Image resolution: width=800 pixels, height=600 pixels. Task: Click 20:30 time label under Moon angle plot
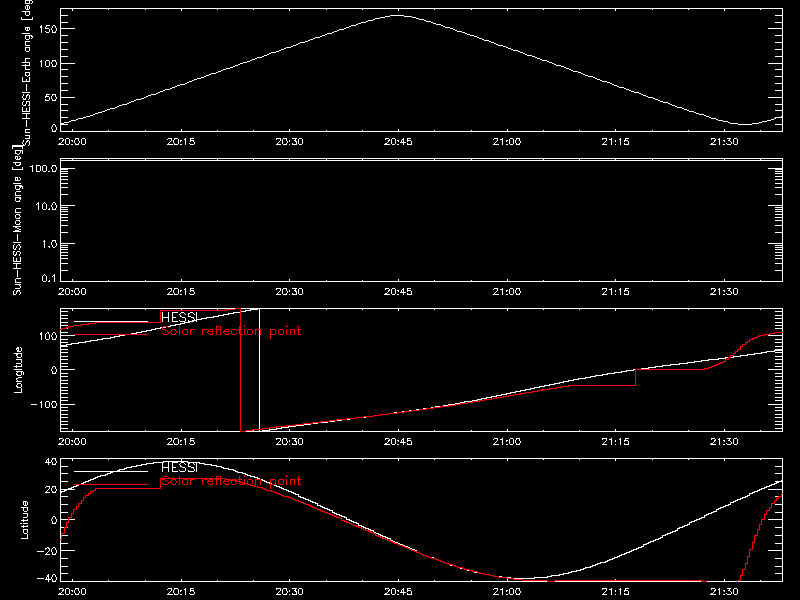[289, 291]
